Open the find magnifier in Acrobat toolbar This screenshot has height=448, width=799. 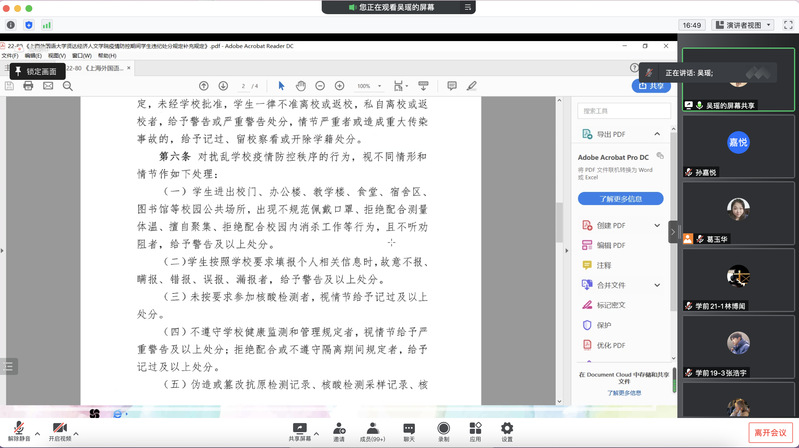68,86
